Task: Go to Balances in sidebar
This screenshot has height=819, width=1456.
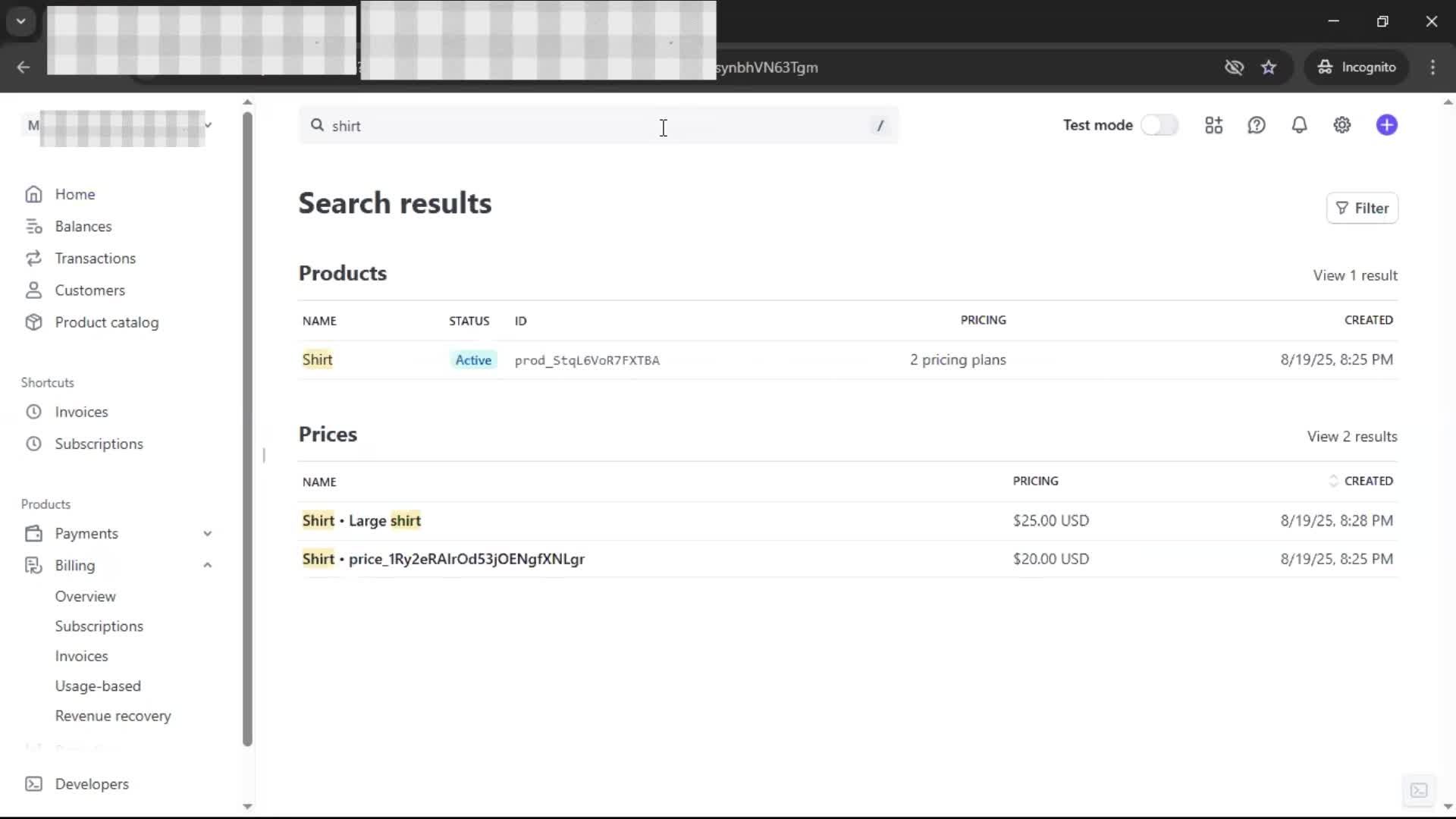Action: pos(83,226)
